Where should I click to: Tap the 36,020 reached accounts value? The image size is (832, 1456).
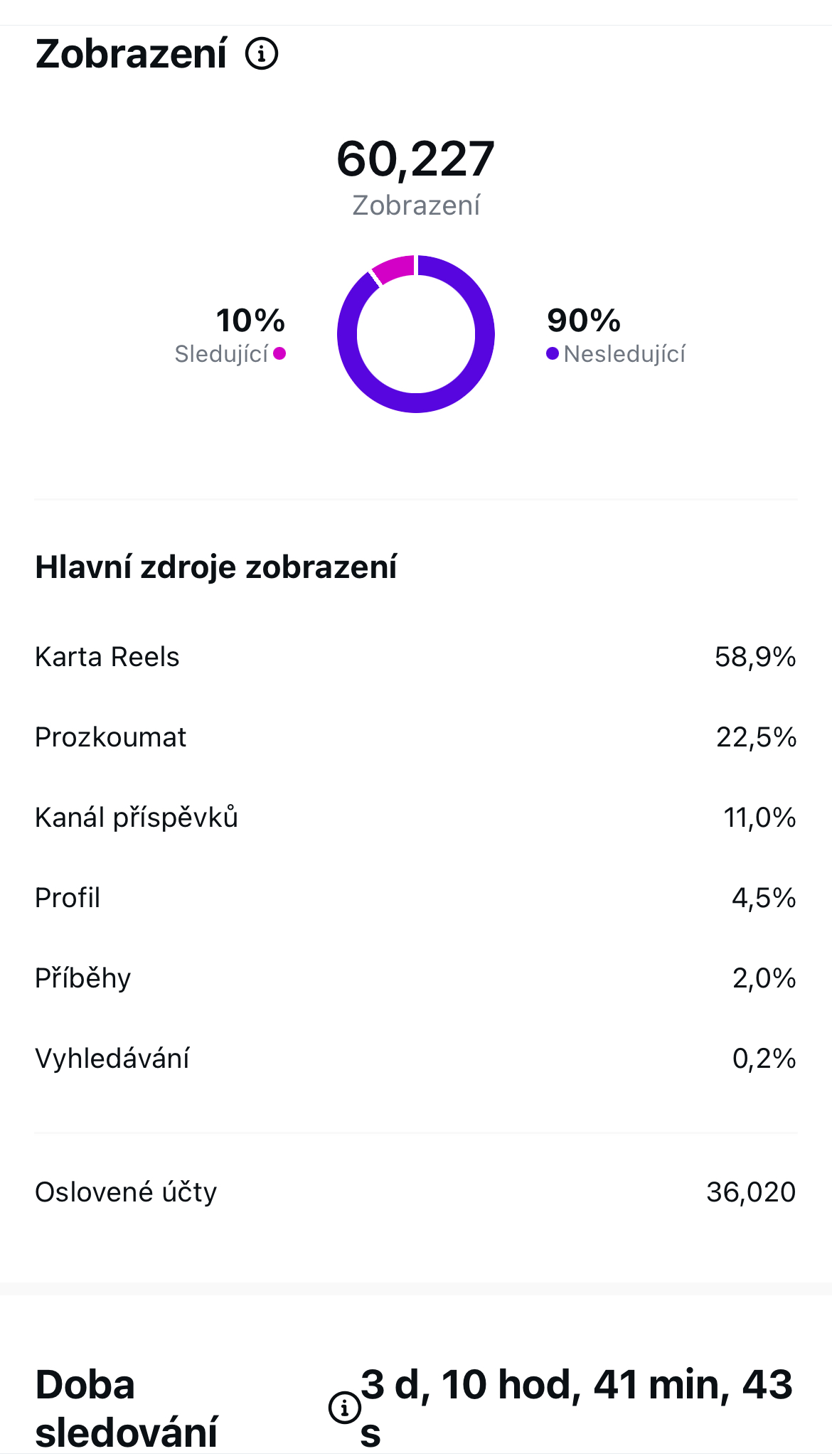click(x=751, y=1192)
